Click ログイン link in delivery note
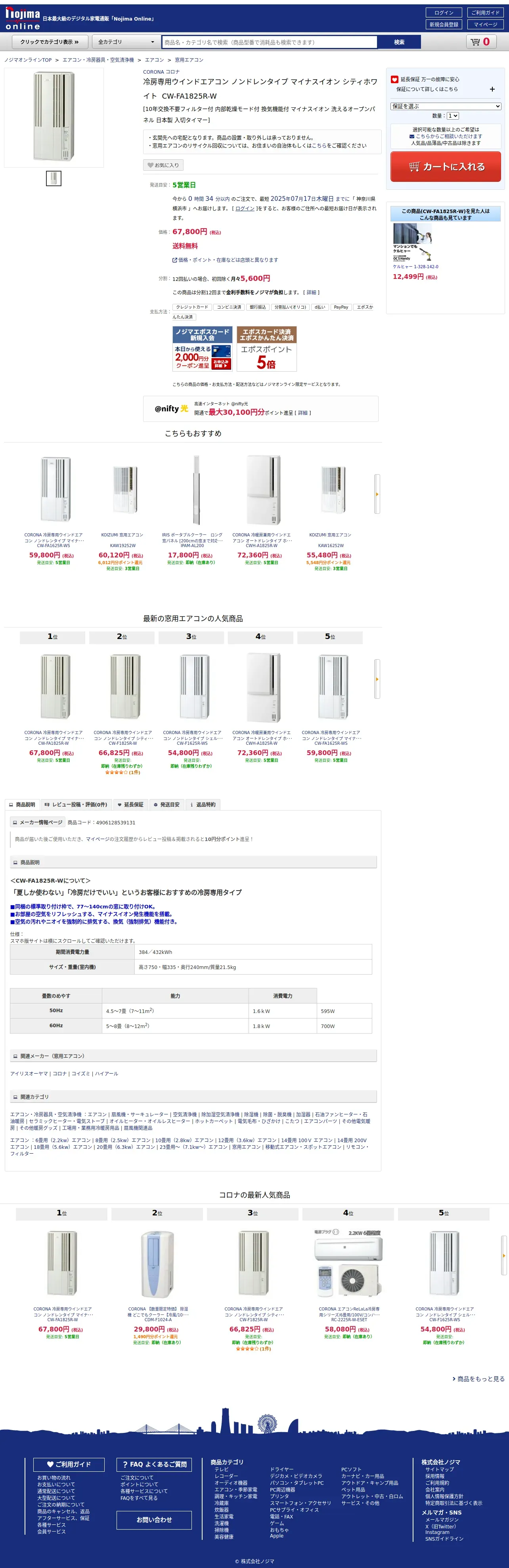Screen dimensions: 509x1568 [245, 208]
